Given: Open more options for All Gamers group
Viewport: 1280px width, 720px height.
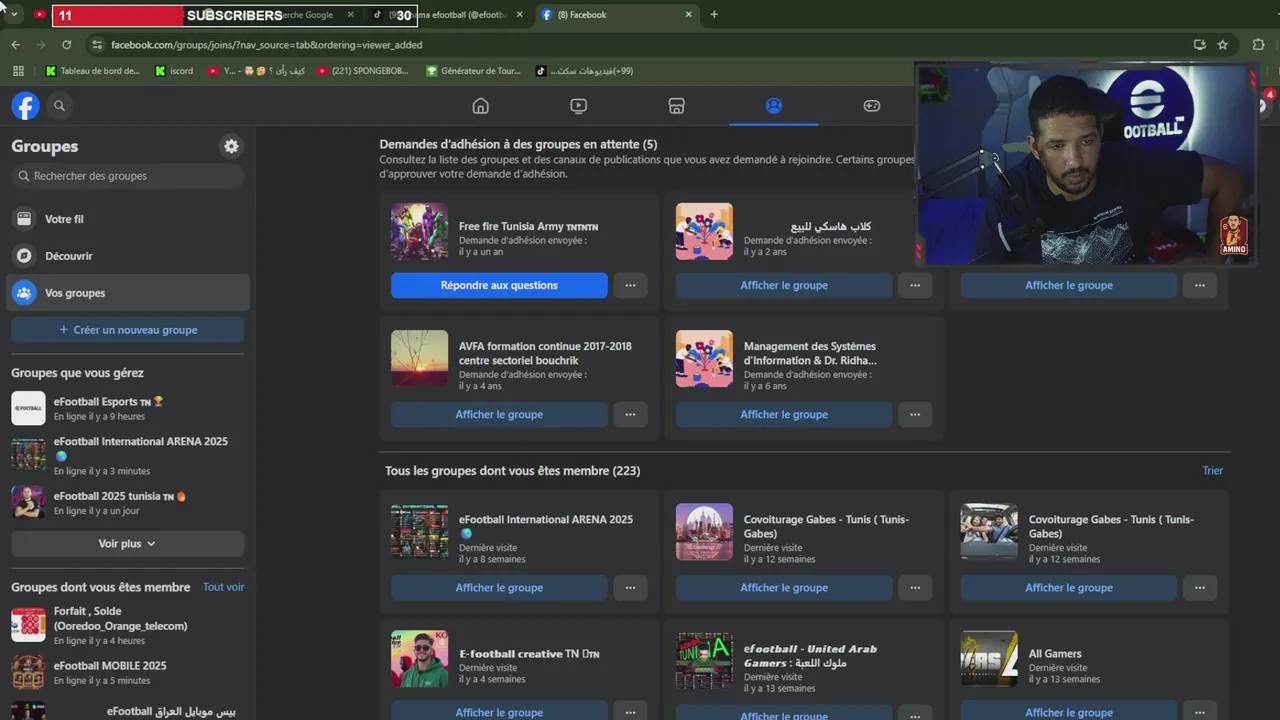Looking at the screenshot, I should (x=1200, y=712).
